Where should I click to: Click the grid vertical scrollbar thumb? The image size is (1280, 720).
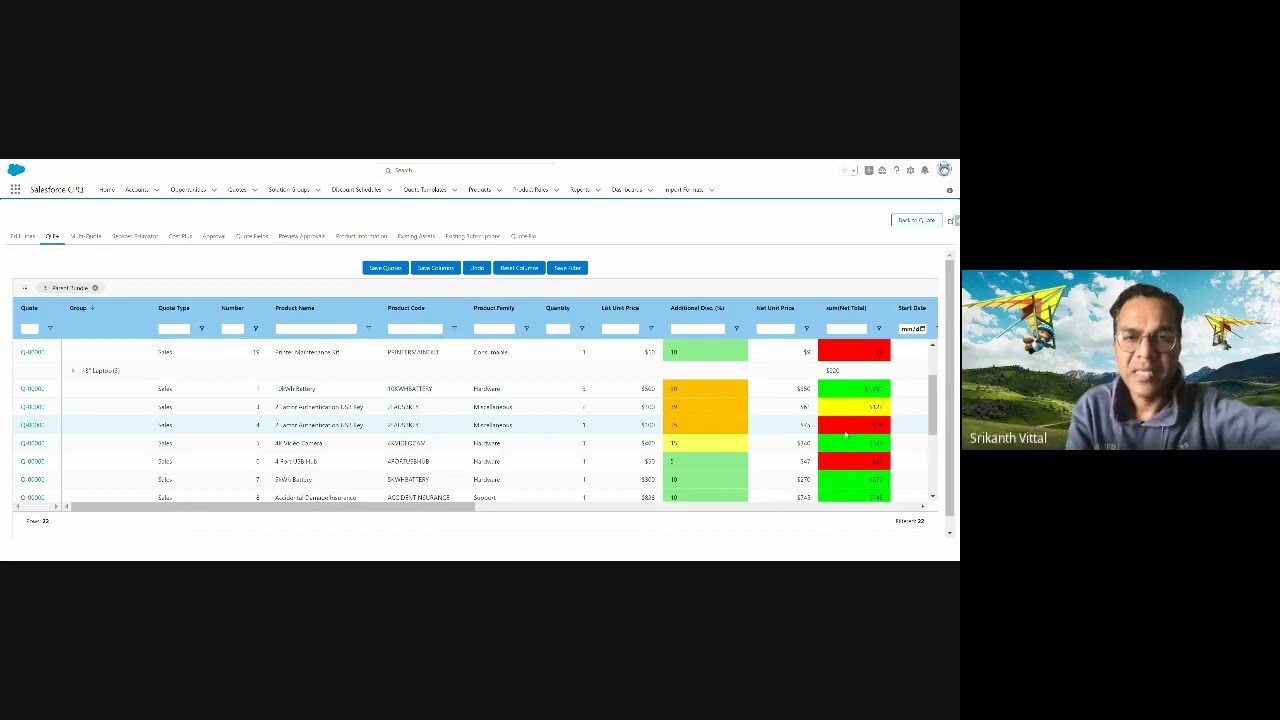point(932,405)
